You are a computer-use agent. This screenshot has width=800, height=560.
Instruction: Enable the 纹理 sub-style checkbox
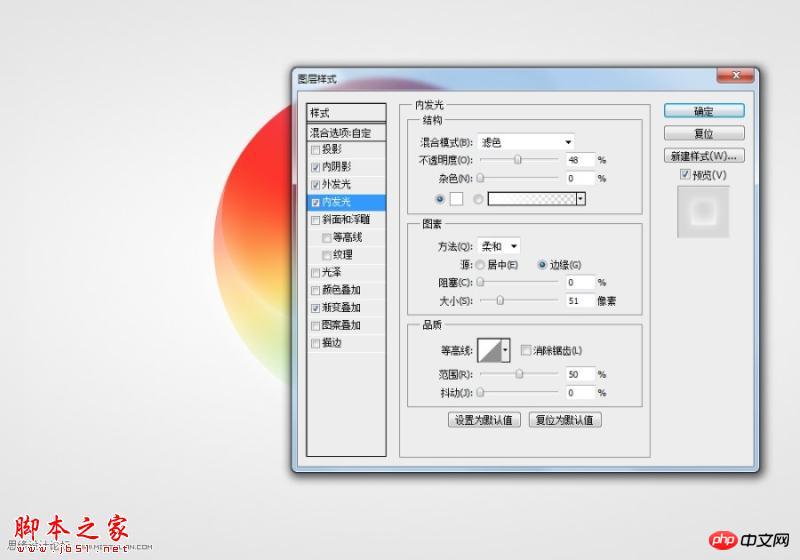click(x=327, y=255)
